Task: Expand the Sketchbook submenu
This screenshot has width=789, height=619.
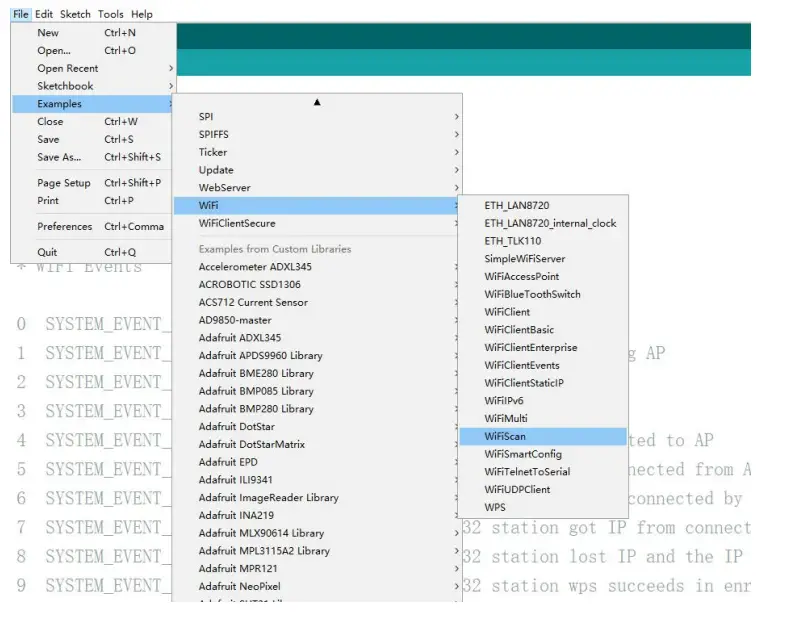Action: pos(65,86)
